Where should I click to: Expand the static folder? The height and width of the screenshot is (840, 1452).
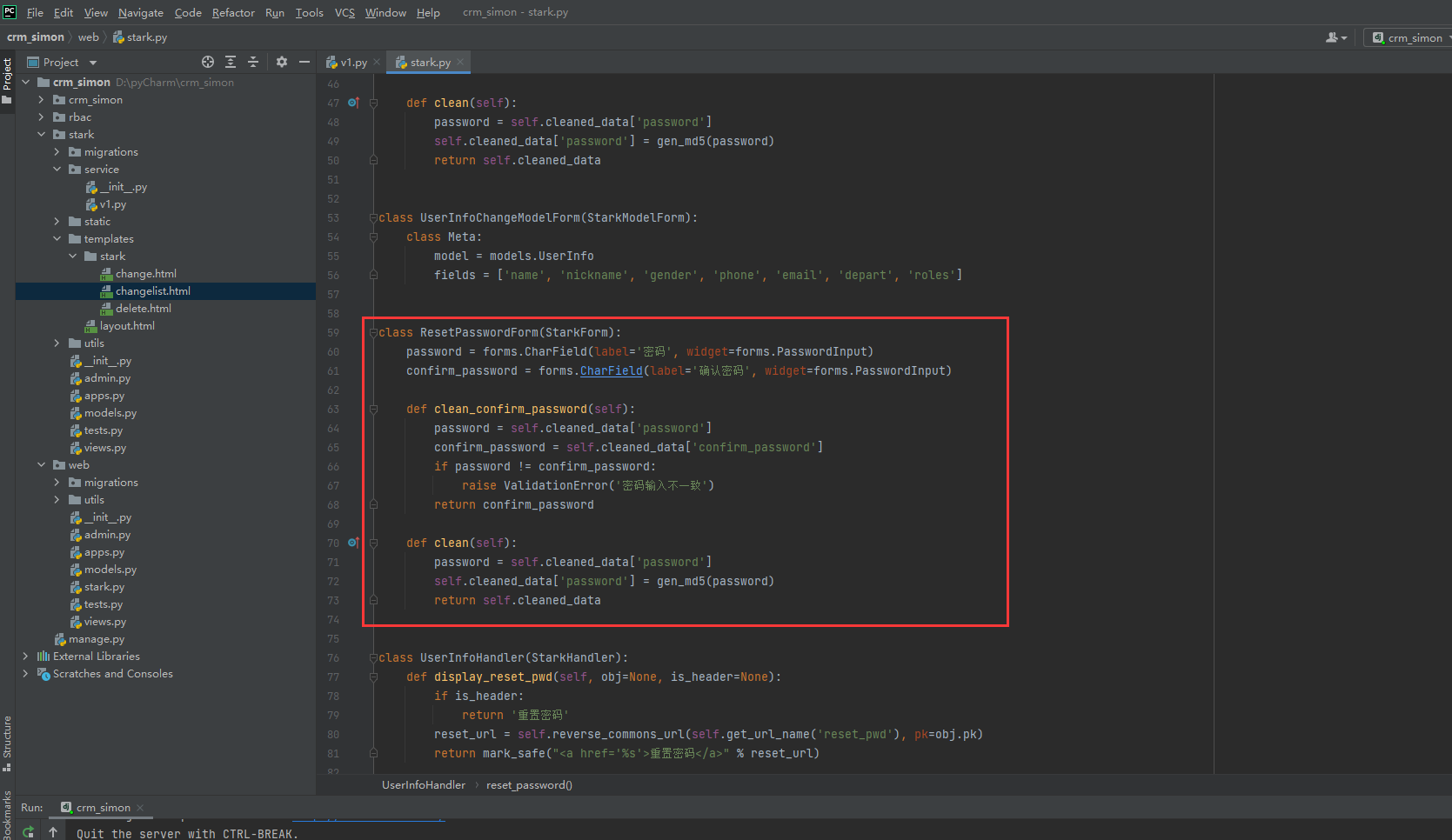57,222
